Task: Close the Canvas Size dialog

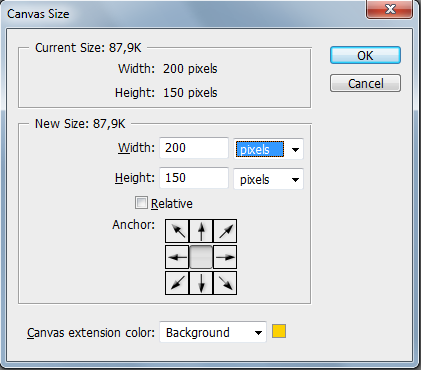Action: click(x=389, y=9)
